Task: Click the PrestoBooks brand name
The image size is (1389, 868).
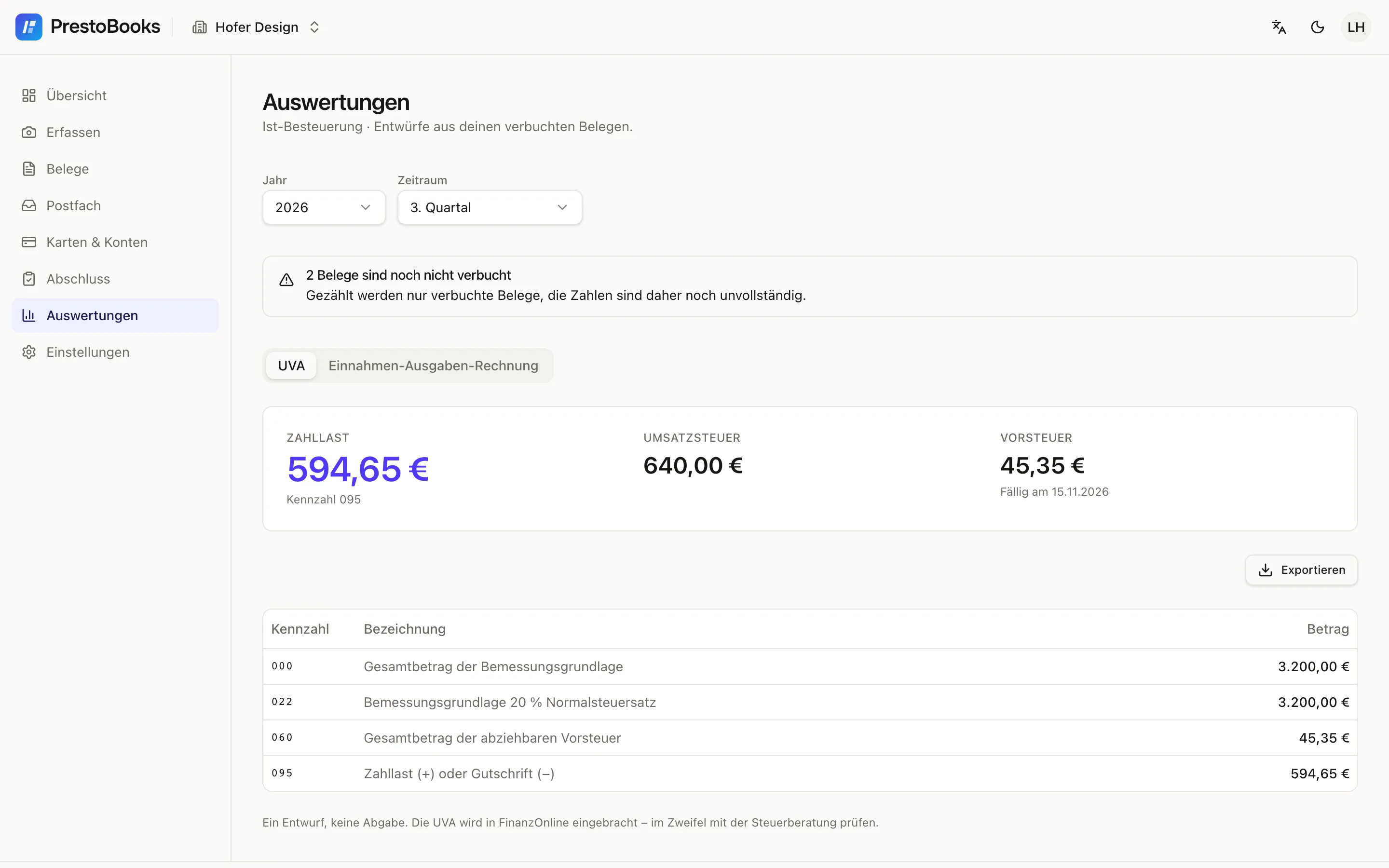Action: pos(105,27)
